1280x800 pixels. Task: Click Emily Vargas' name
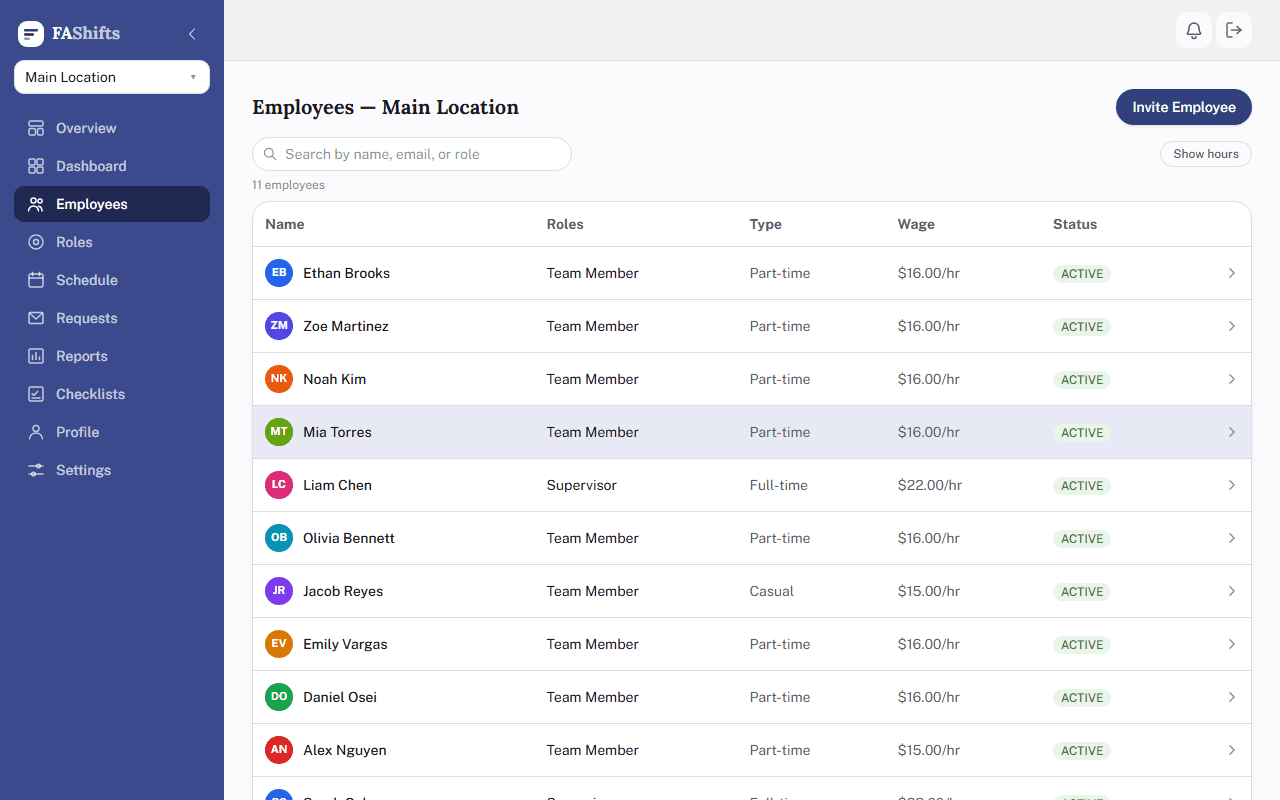point(345,644)
